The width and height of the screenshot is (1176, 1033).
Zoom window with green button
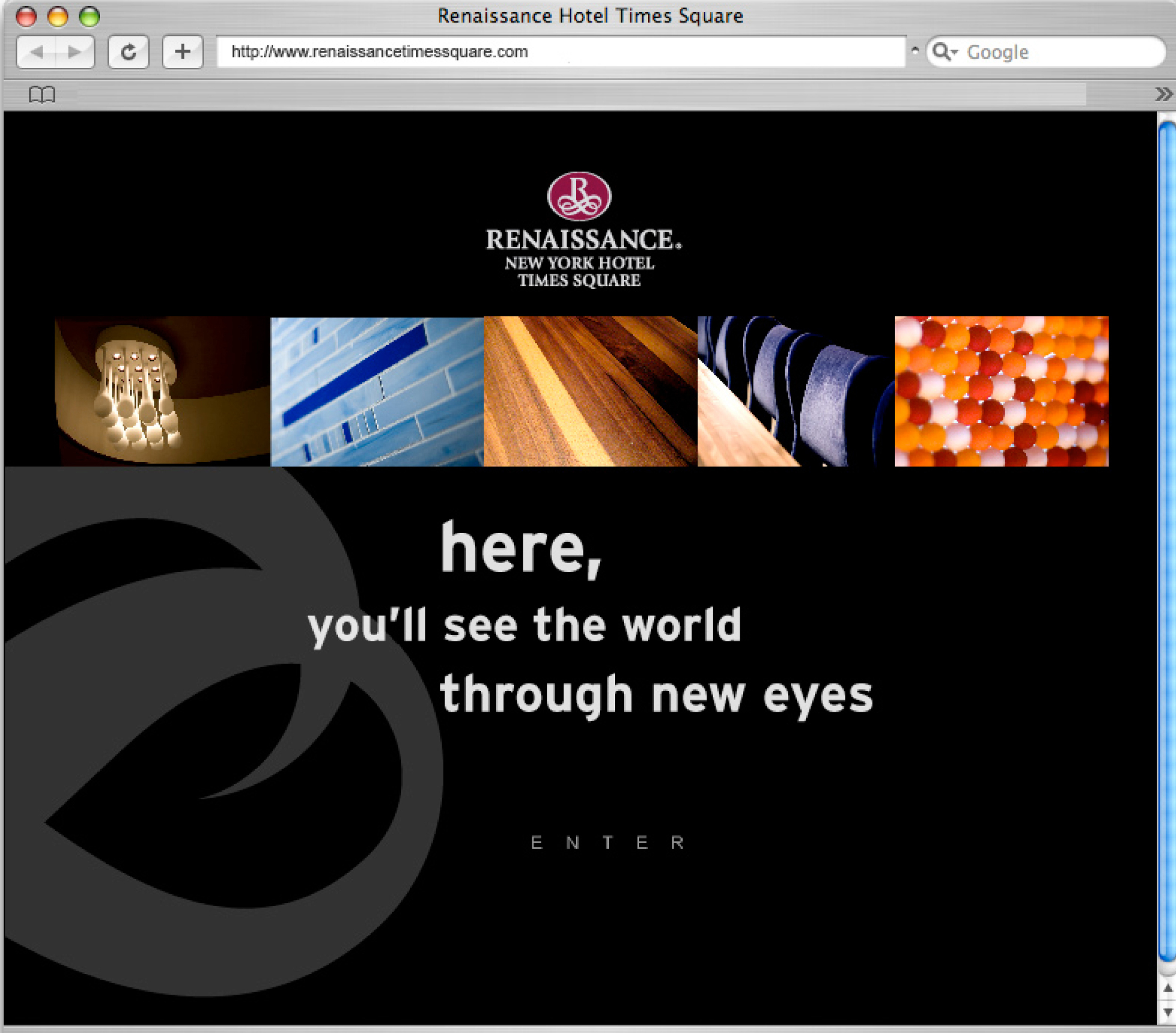(x=89, y=16)
